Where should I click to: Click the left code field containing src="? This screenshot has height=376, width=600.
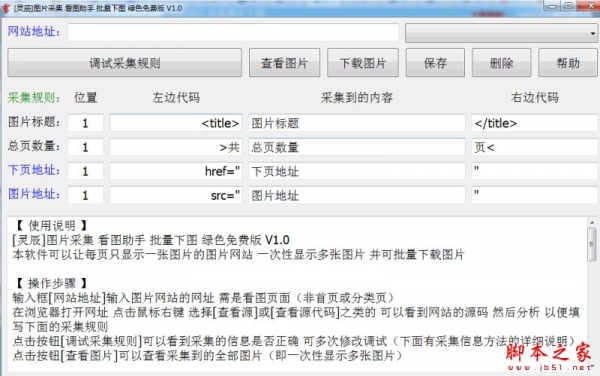176,195
